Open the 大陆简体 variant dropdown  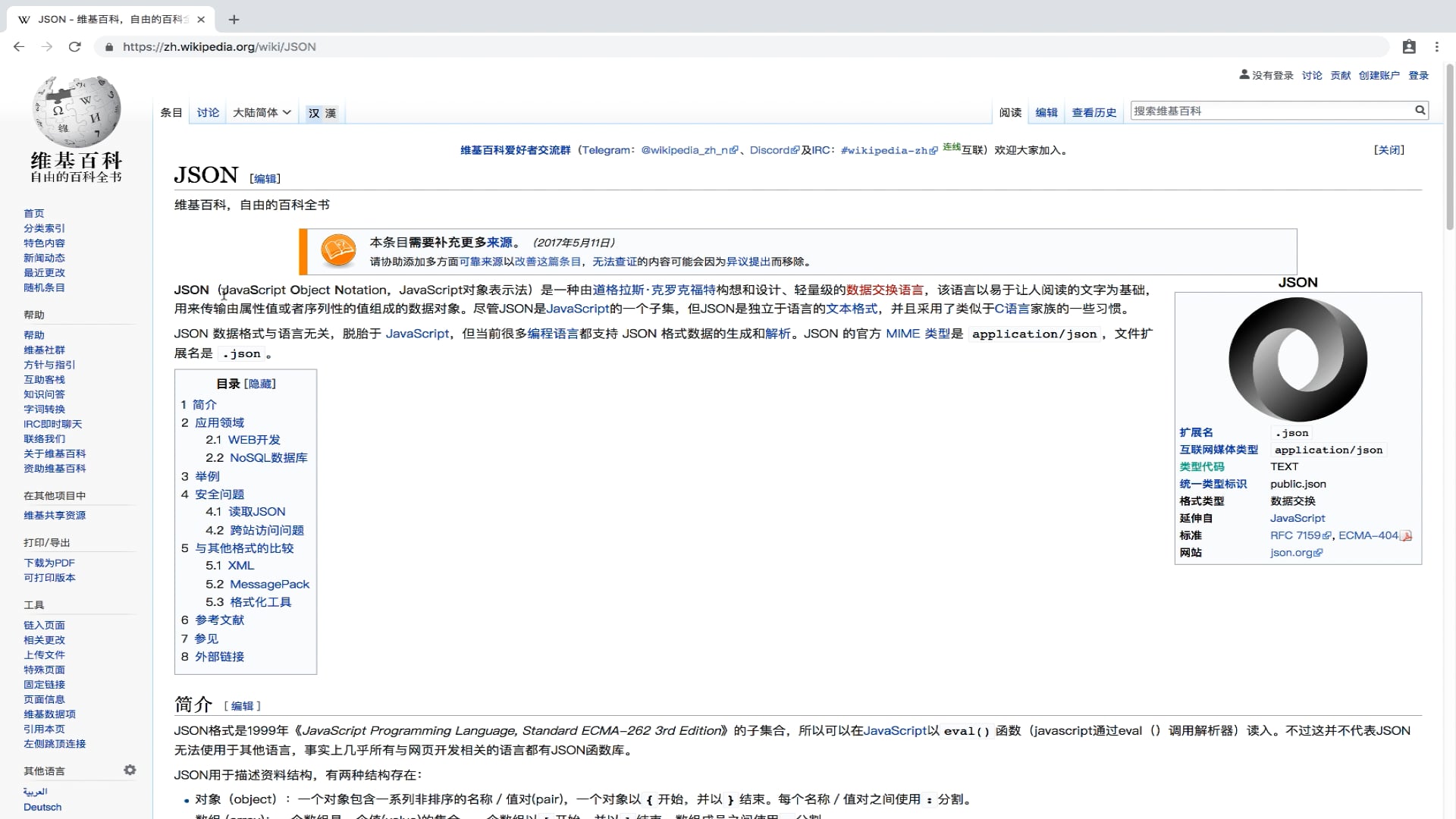(262, 111)
